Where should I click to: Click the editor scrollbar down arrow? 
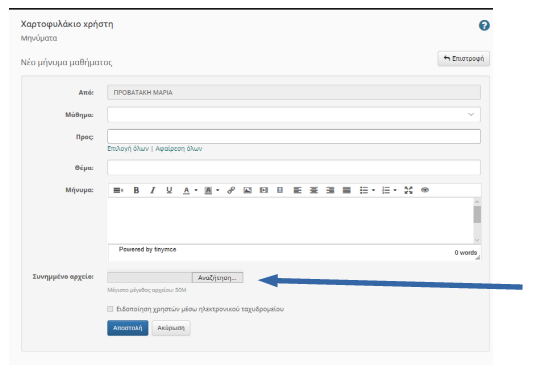(x=477, y=240)
